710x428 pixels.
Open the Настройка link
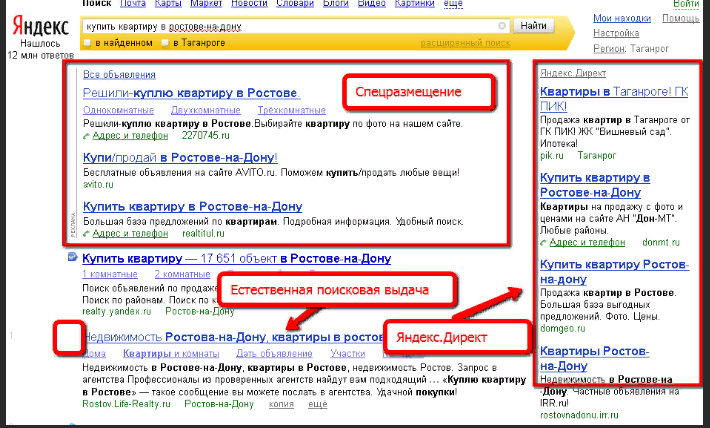coord(616,33)
